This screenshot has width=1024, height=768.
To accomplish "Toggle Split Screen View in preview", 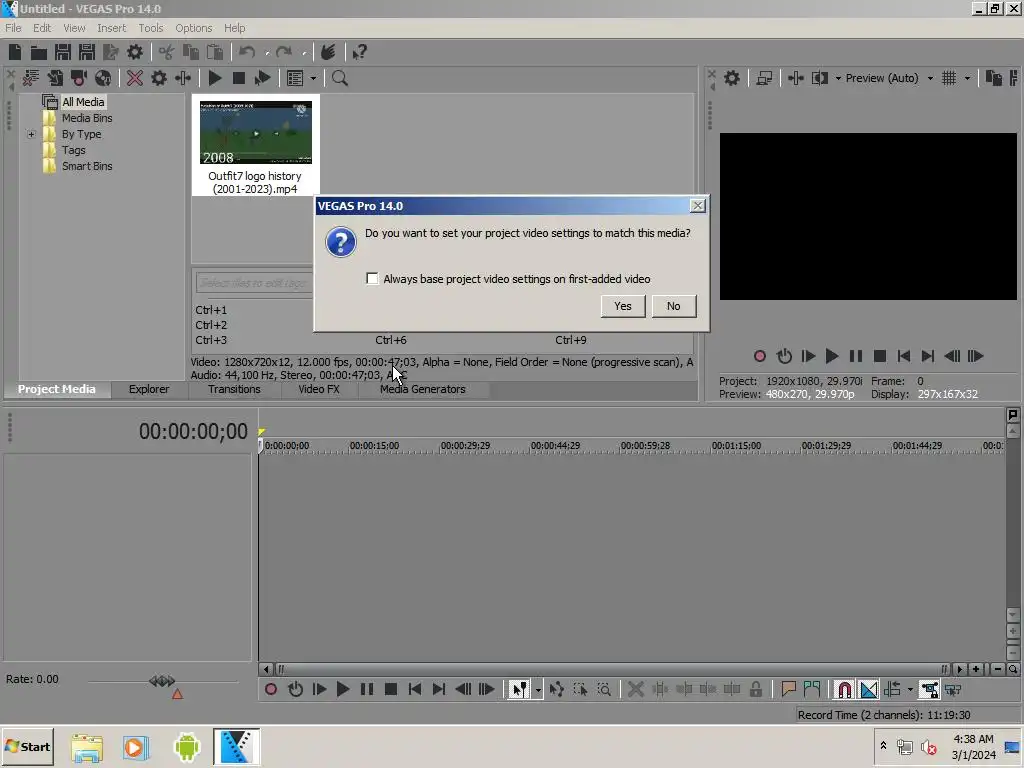I will point(820,78).
